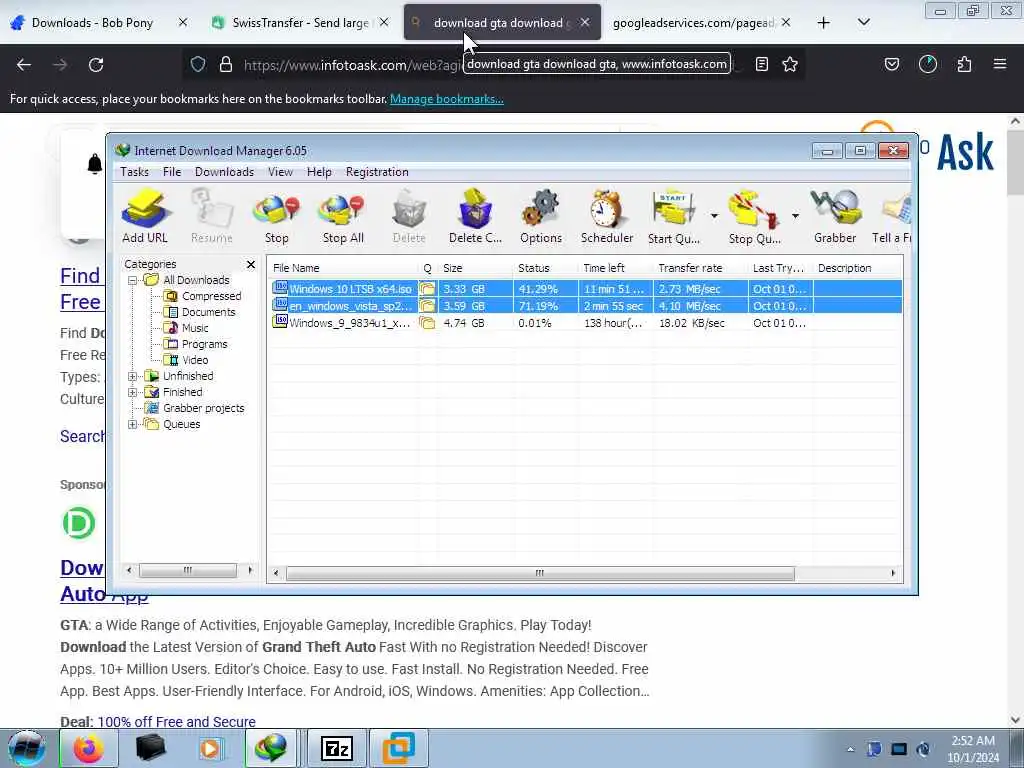Open Firefox extensions puzzle icon
Viewport: 1024px width, 768px height.
tap(964, 64)
